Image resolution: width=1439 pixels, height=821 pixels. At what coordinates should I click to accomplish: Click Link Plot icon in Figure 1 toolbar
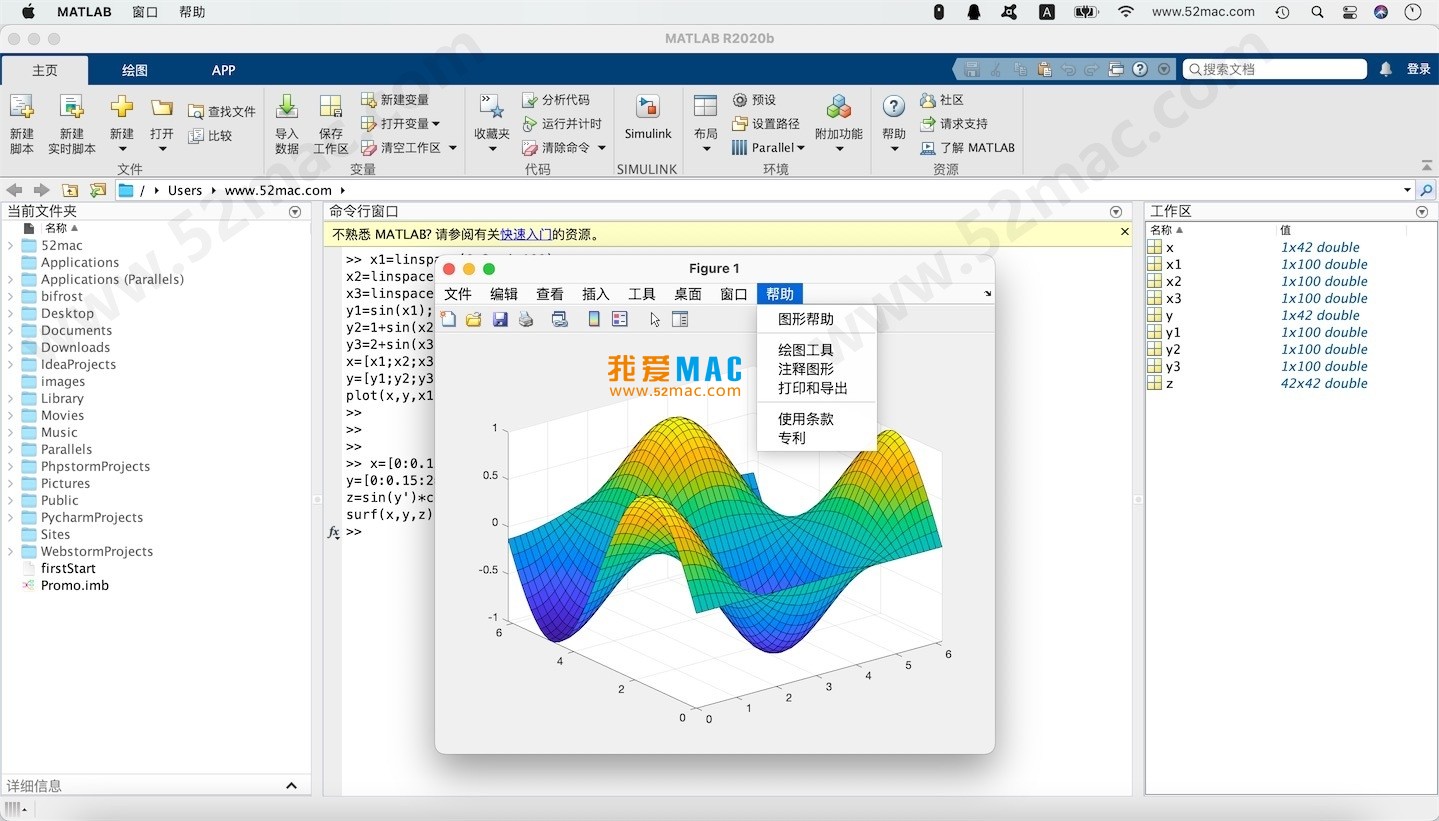point(560,319)
